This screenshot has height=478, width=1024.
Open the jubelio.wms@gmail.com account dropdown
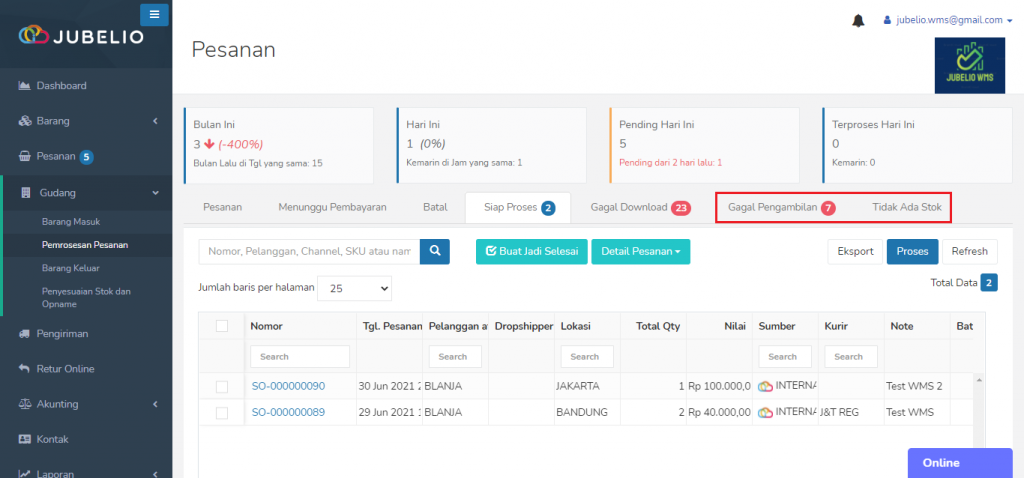[948, 20]
